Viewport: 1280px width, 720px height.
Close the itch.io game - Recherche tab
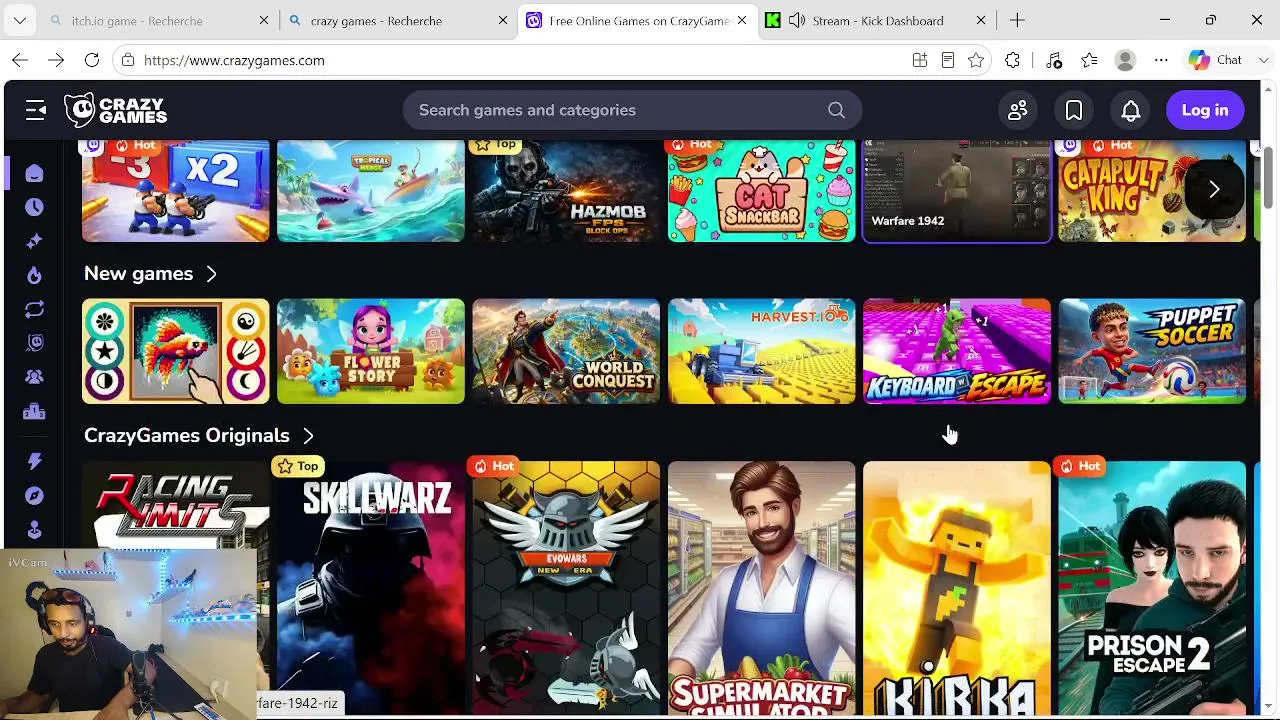point(264,20)
